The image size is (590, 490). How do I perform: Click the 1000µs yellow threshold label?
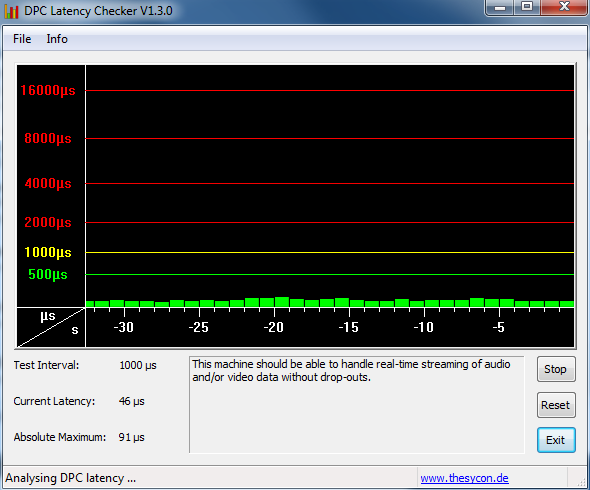tap(48, 252)
